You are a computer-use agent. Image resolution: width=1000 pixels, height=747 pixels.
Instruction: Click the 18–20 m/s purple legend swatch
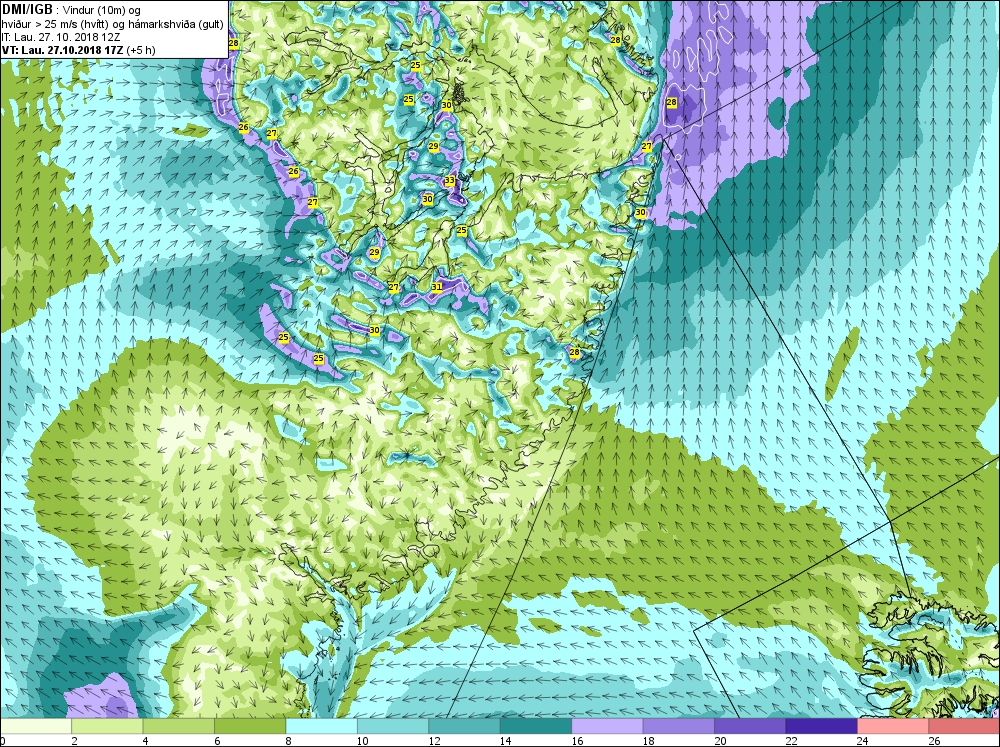pyautogui.click(x=679, y=727)
